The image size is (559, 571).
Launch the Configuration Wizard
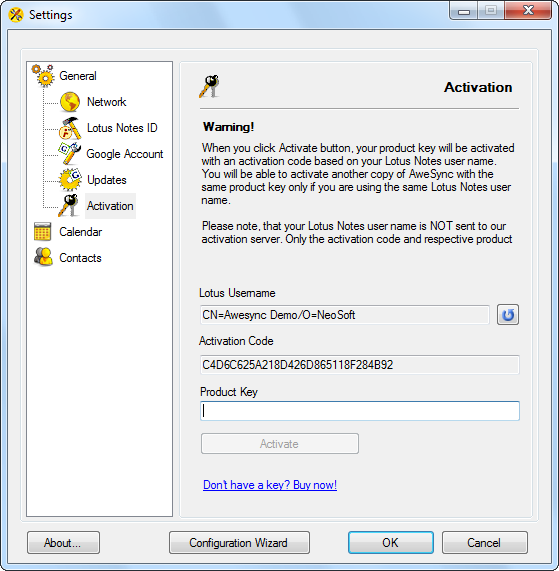[x=239, y=543]
